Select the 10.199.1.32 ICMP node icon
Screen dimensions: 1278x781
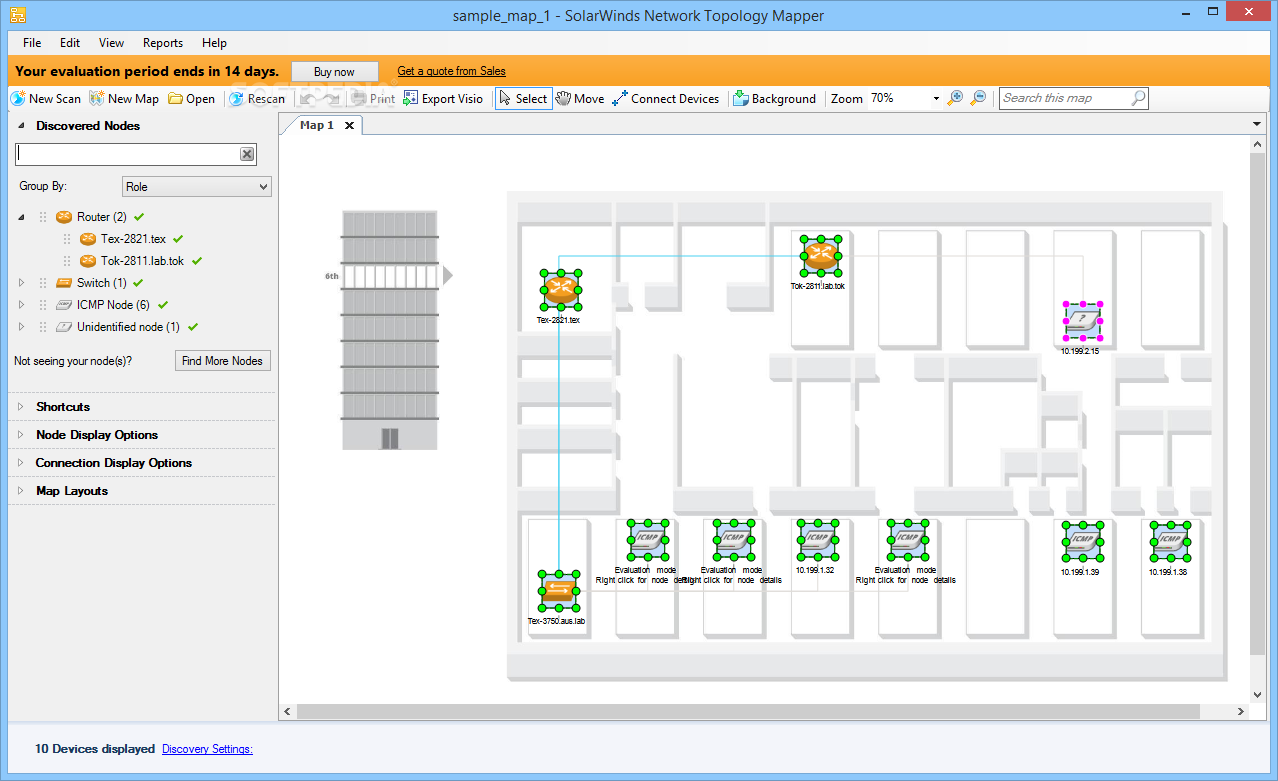click(818, 540)
